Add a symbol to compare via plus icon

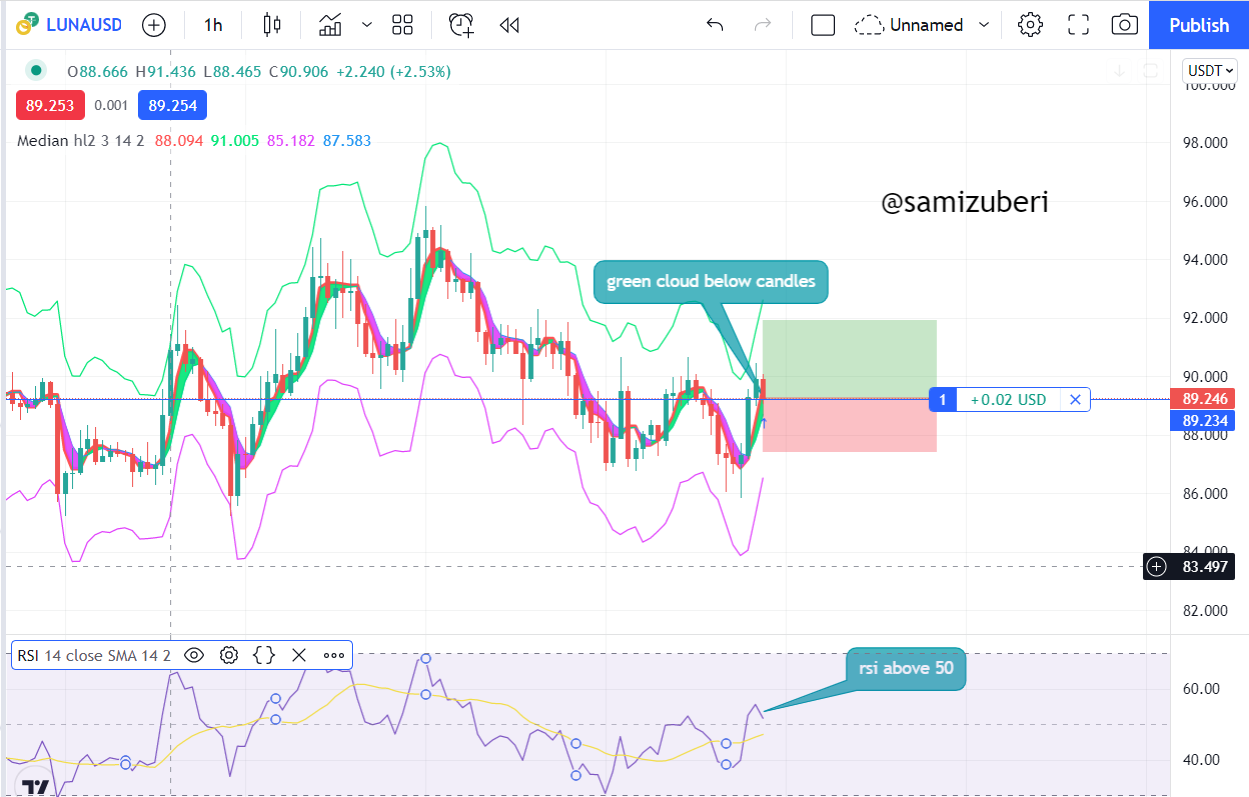point(154,25)
